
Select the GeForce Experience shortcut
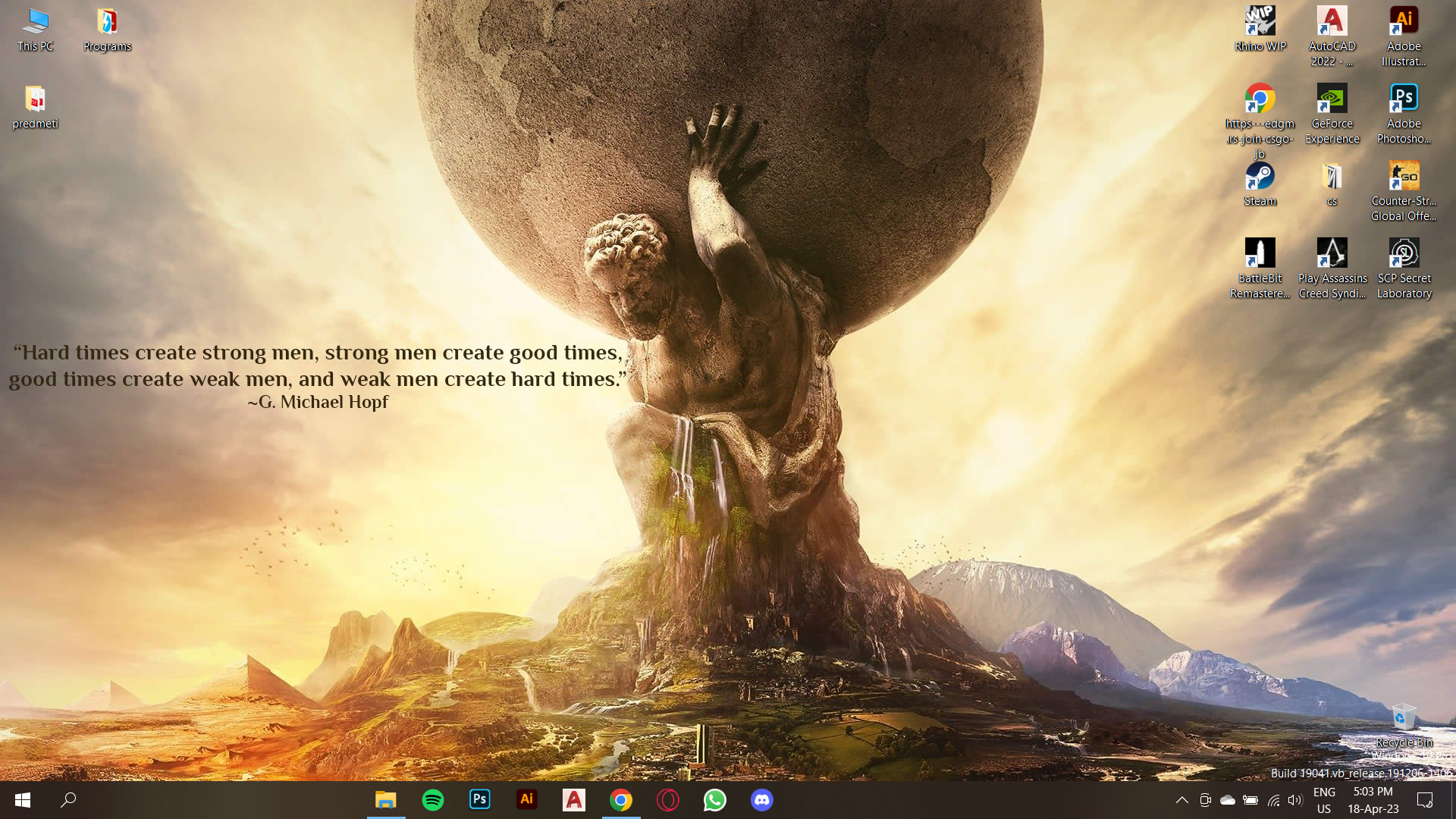pos(1332,114)
